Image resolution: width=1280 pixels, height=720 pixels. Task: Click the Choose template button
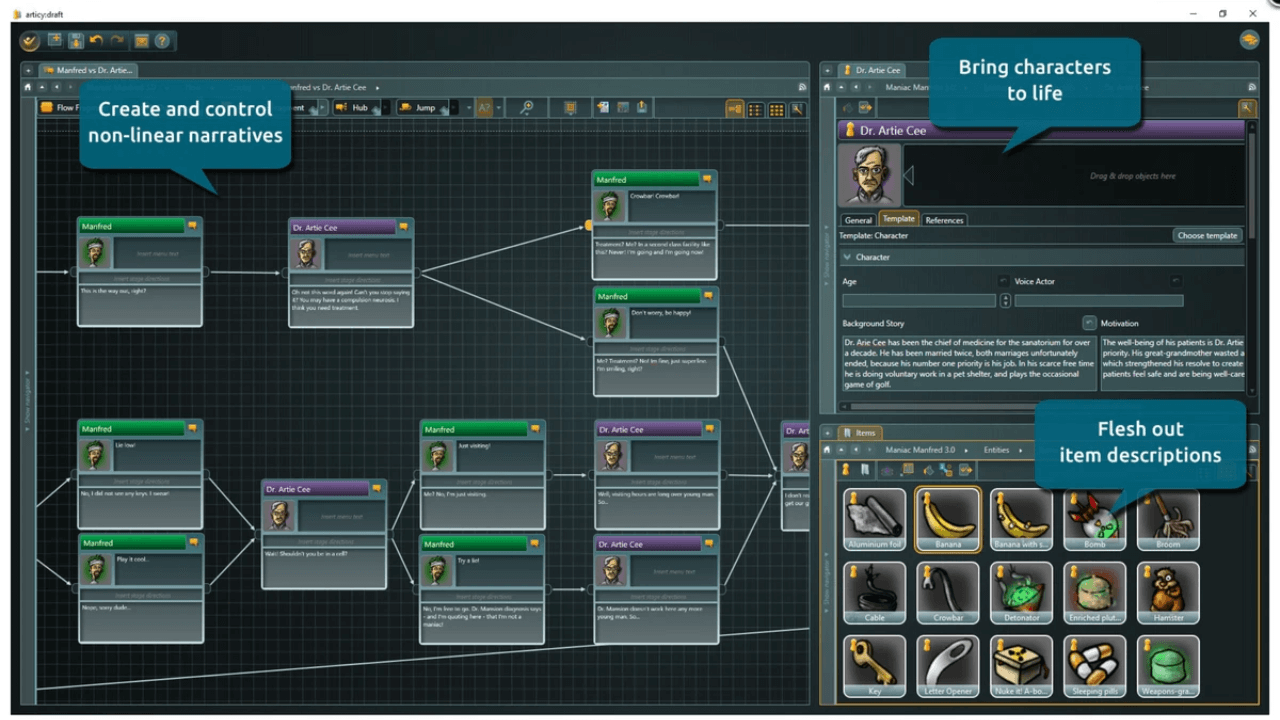[1207, 235]
